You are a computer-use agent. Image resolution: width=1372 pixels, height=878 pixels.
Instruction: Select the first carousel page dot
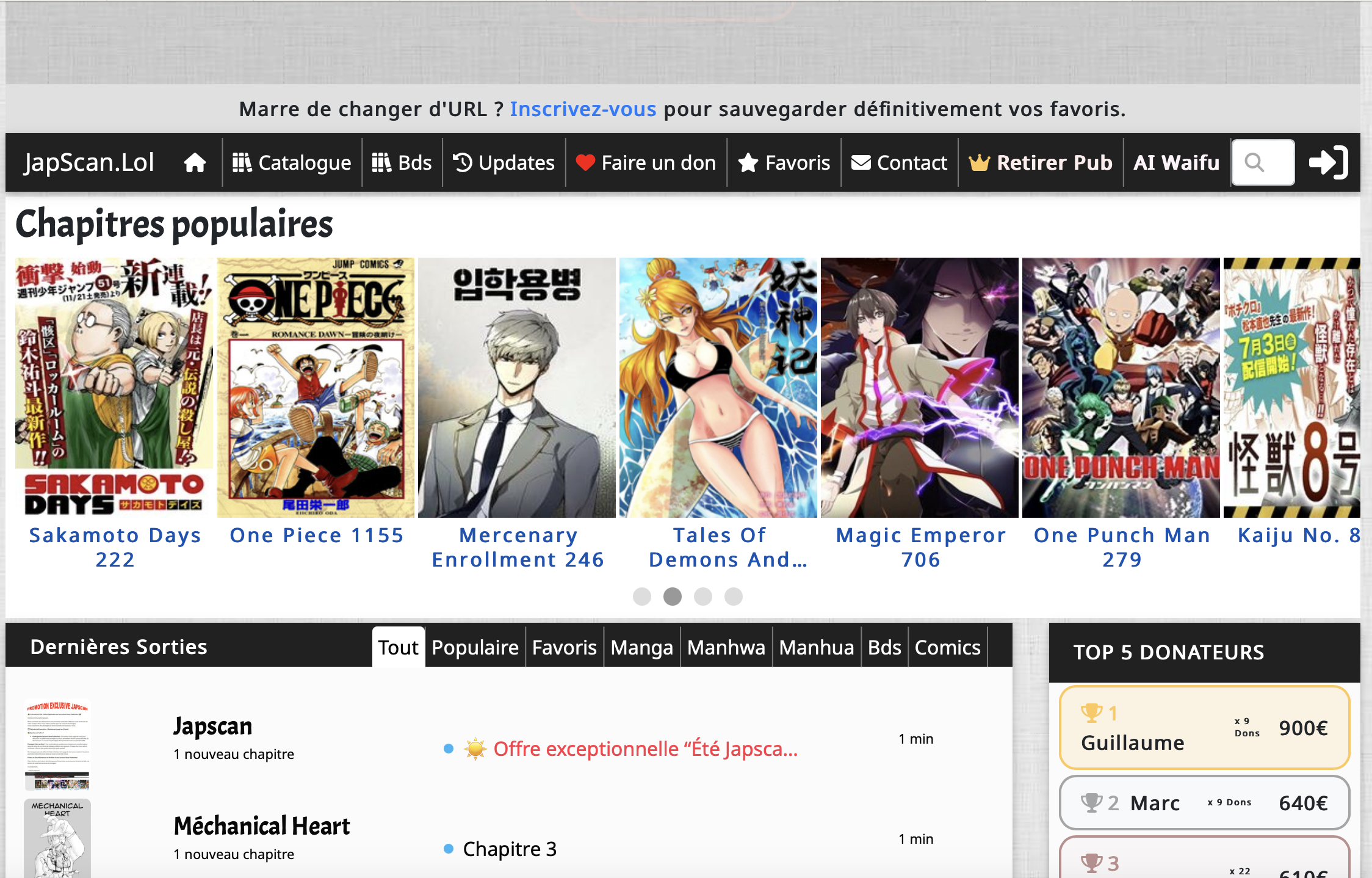point(642,597)
